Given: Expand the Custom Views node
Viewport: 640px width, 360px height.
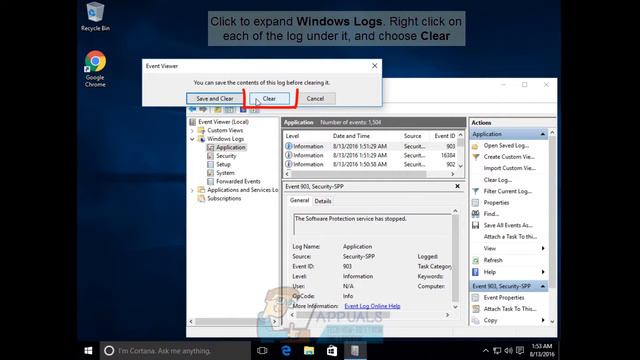Looking at the screenshot, I should (192, 131).
